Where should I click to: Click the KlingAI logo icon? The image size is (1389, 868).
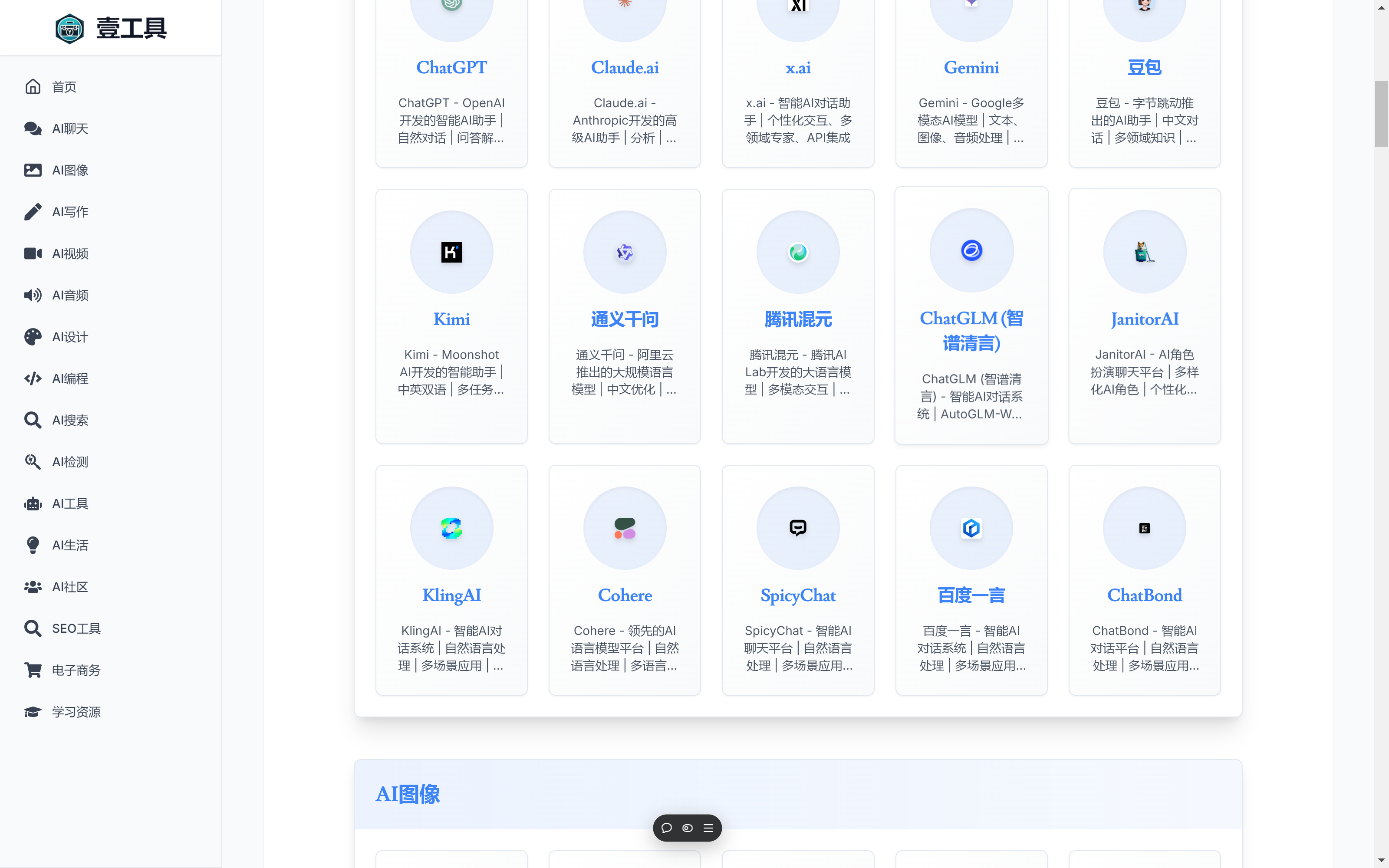click(x=452, y=528)
